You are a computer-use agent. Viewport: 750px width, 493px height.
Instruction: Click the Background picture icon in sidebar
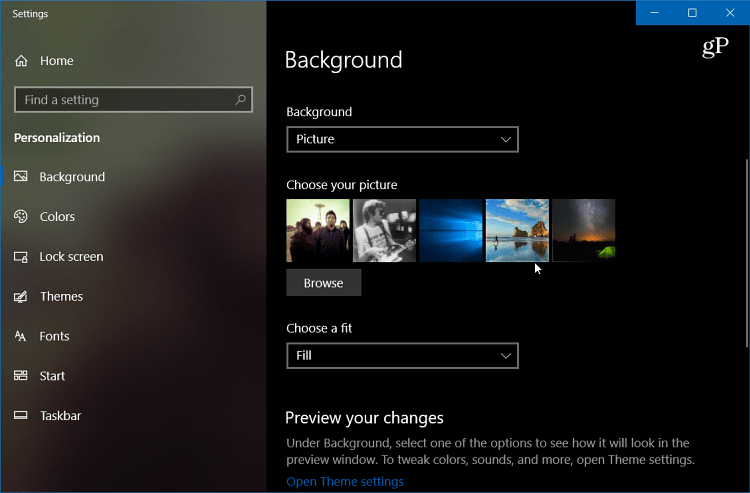[x=21, y=176]
